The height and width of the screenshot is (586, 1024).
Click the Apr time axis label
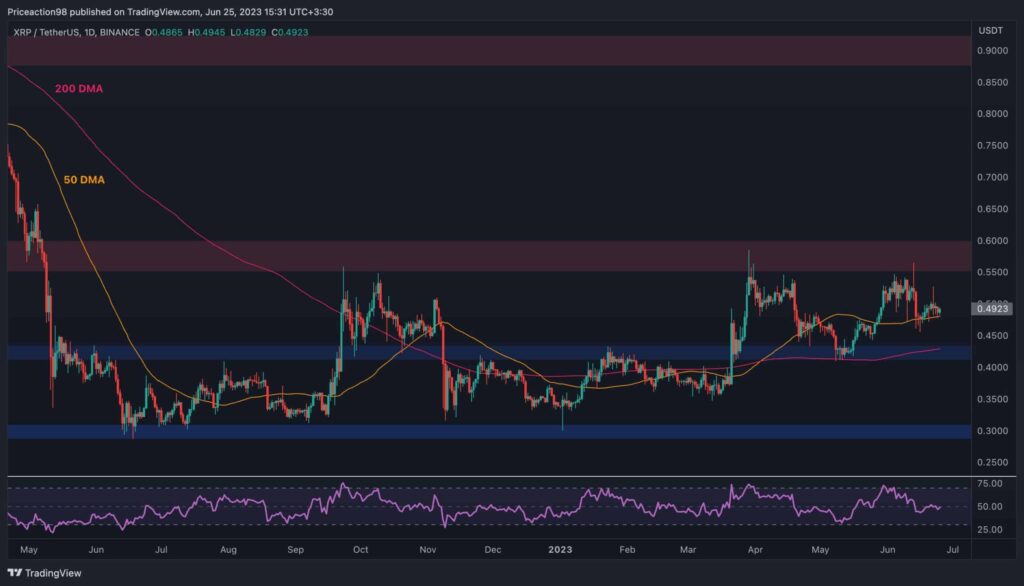tap(756, 549)
